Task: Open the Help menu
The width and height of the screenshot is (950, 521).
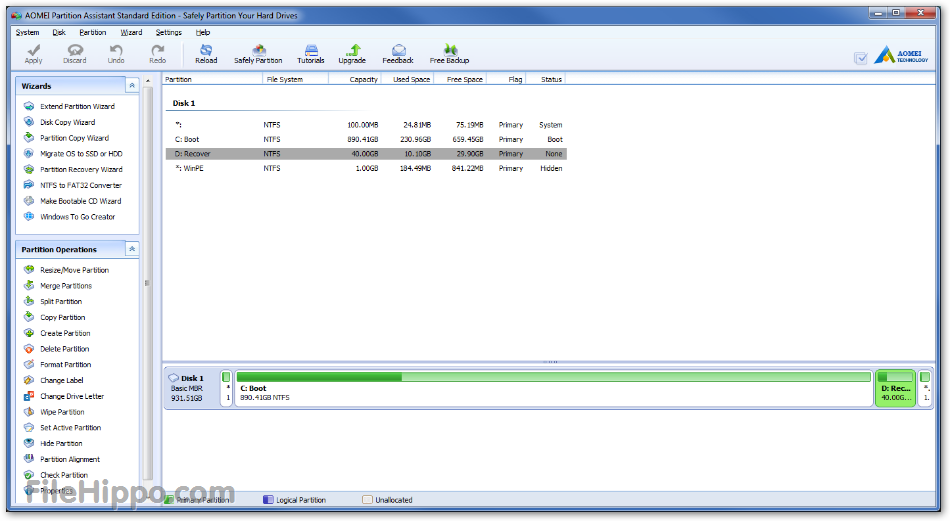Action: [203, 32]
